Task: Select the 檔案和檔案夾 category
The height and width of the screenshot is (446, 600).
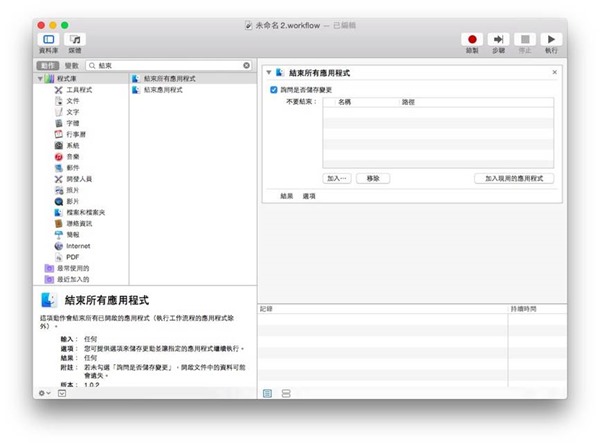Action: point(84,212)
